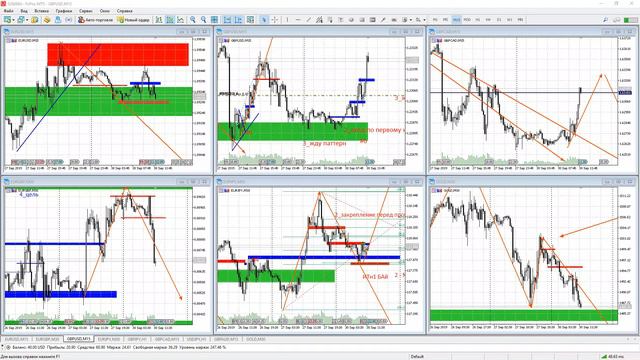Select the M15 timeframe
Image resolution: width=640 pixels, height=360 pixels.
point(456,20)
